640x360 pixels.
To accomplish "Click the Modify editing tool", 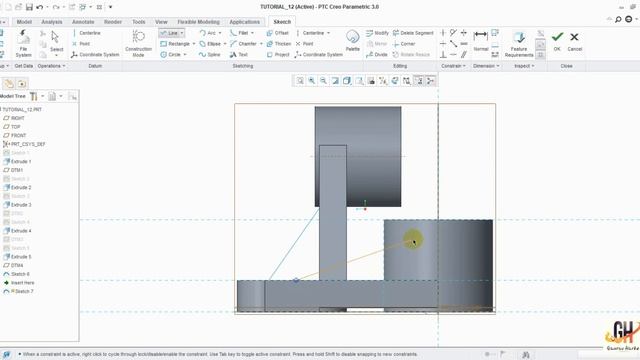I will coord(377,33).
